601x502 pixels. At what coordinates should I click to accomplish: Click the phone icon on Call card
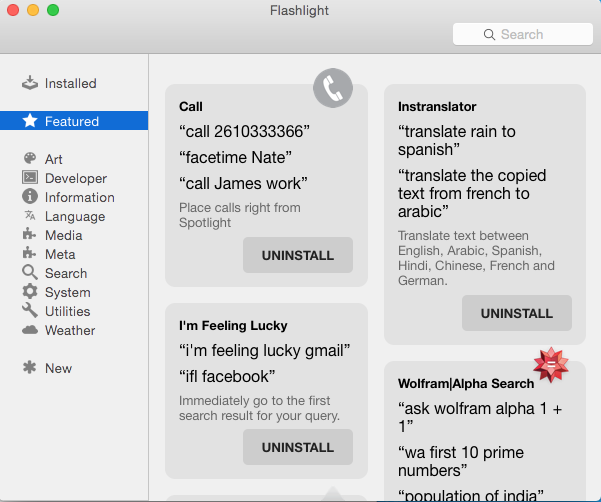click(333, 88)
